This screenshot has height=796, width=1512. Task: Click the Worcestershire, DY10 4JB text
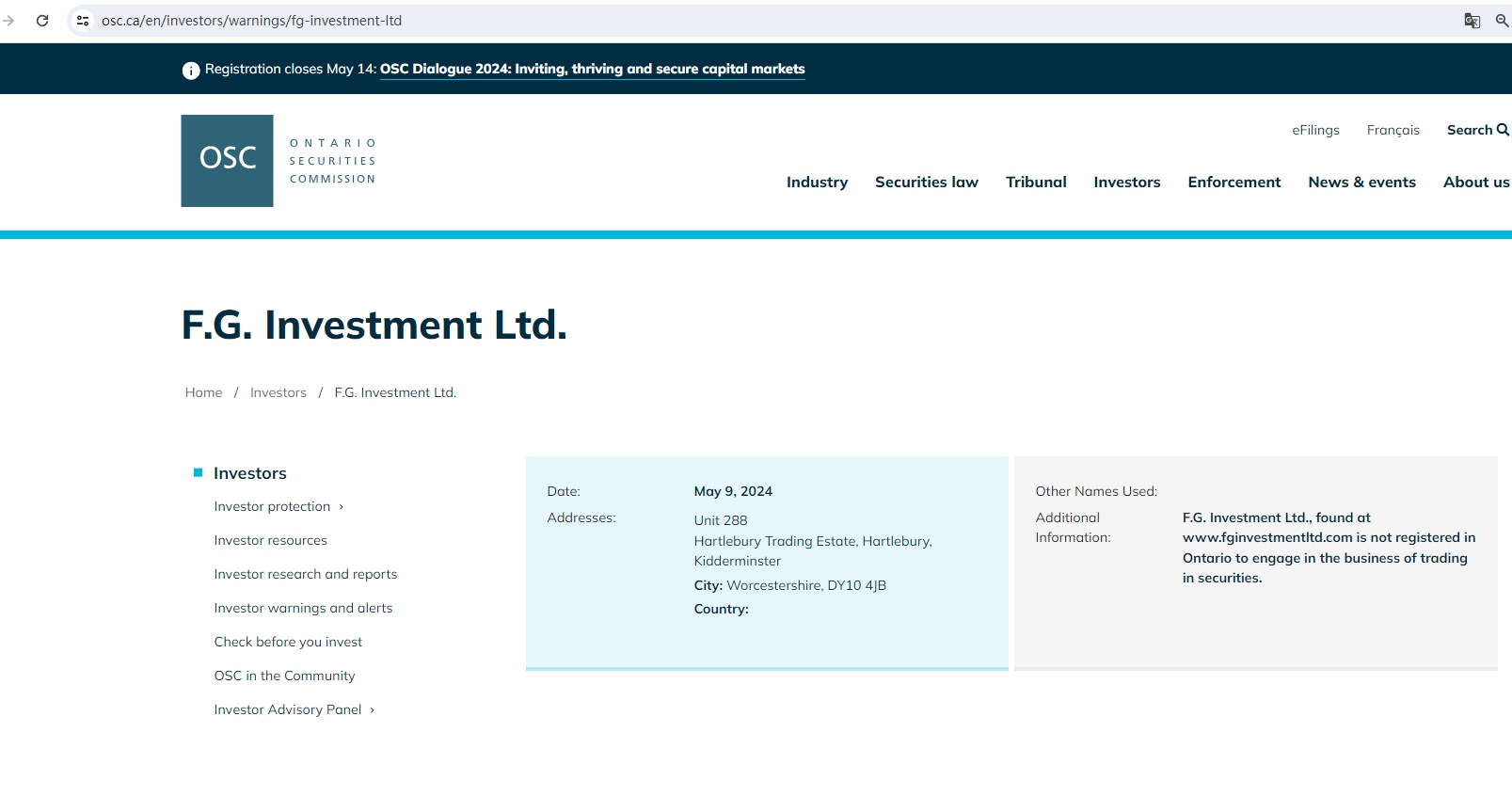pyautogui.click(x=806, y=585)
